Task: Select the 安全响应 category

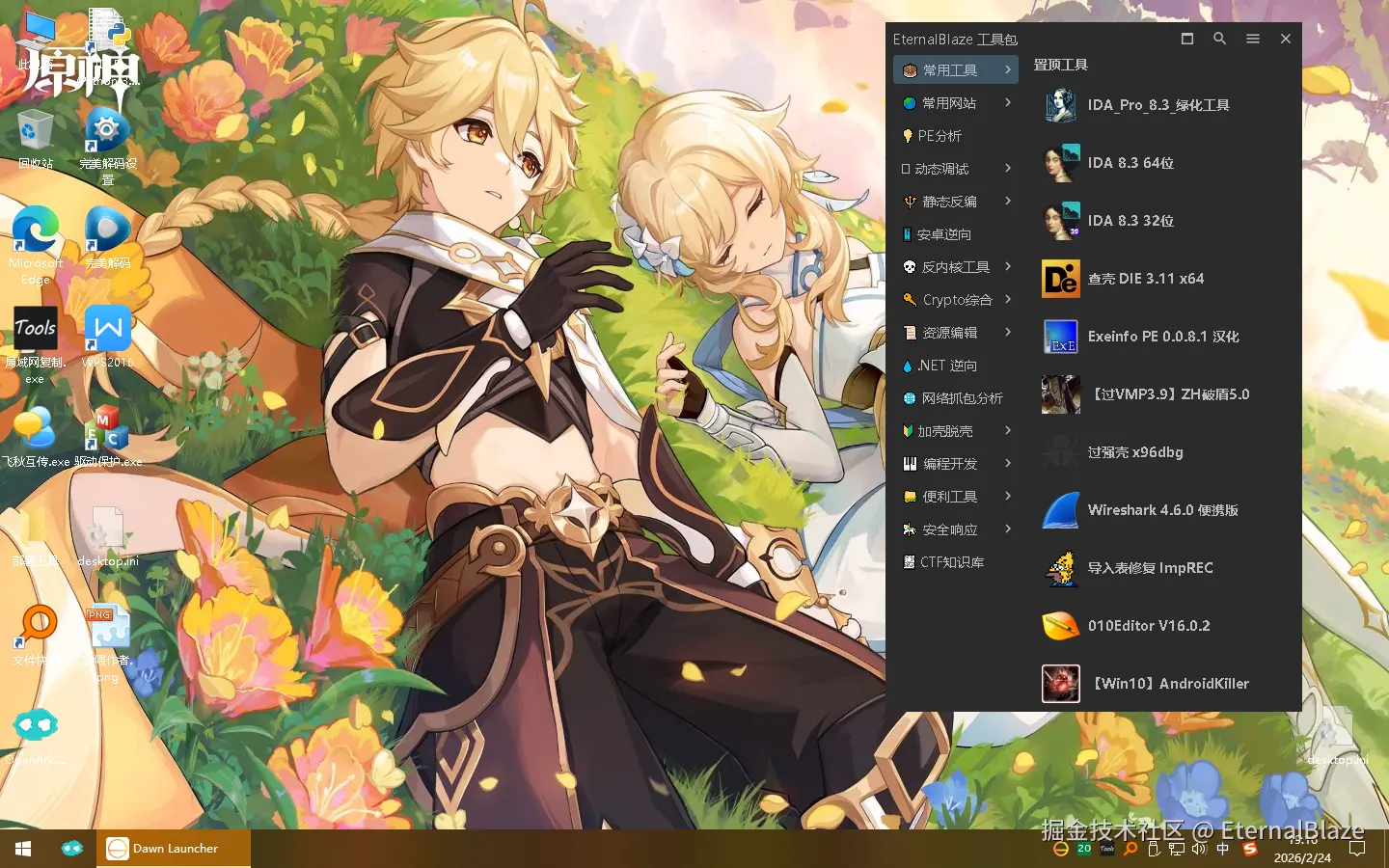Action: coord(956,529)
